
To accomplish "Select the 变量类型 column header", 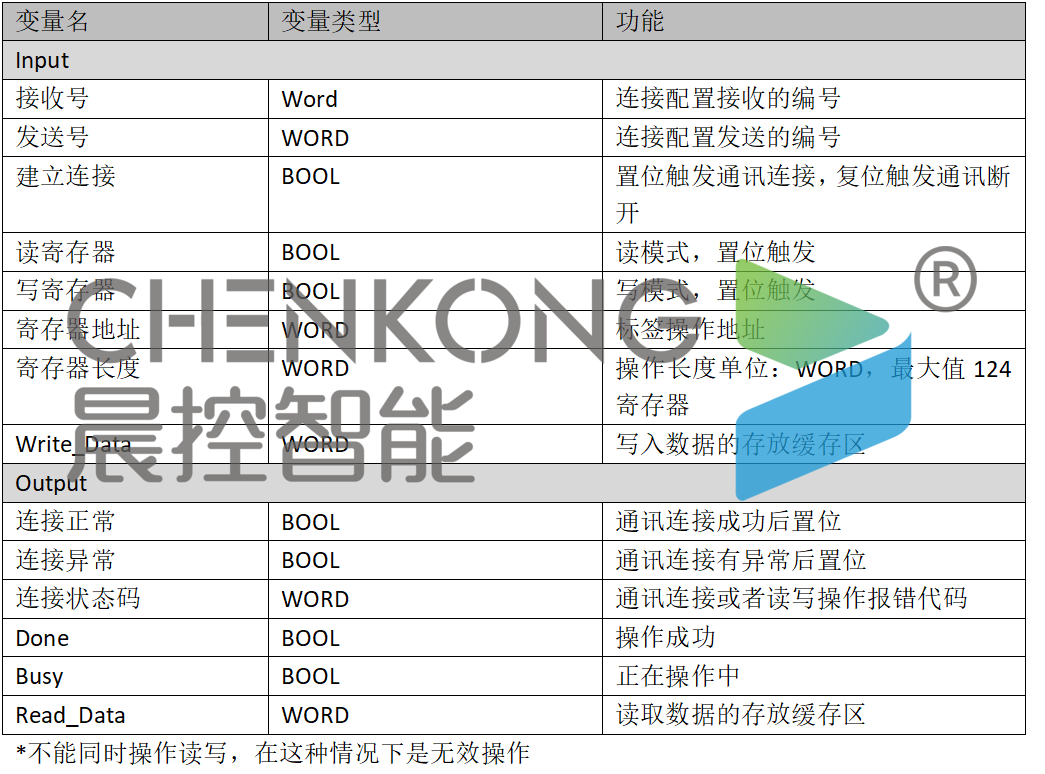I will 330,20.
